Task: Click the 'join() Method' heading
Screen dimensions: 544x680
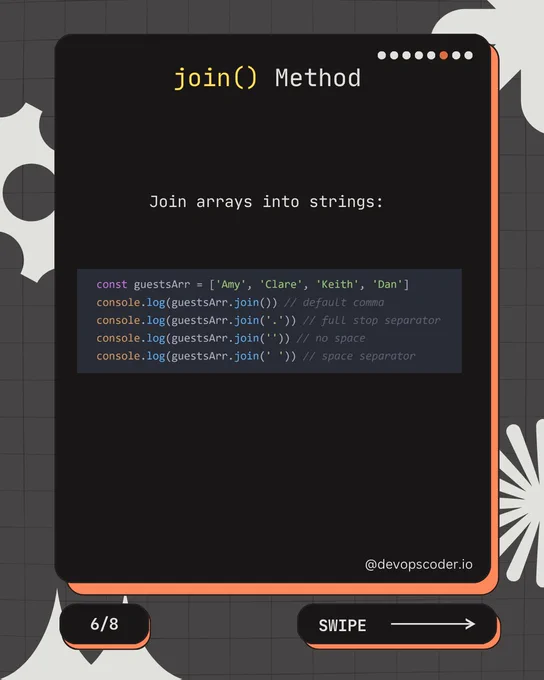Action: tap(267, 78)
